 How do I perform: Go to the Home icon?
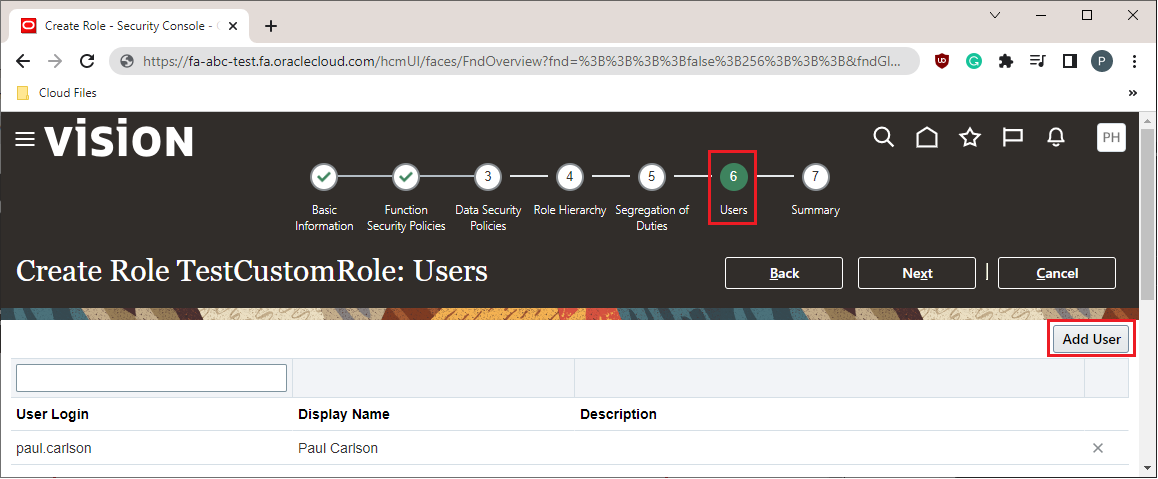(x=927, y=138)
